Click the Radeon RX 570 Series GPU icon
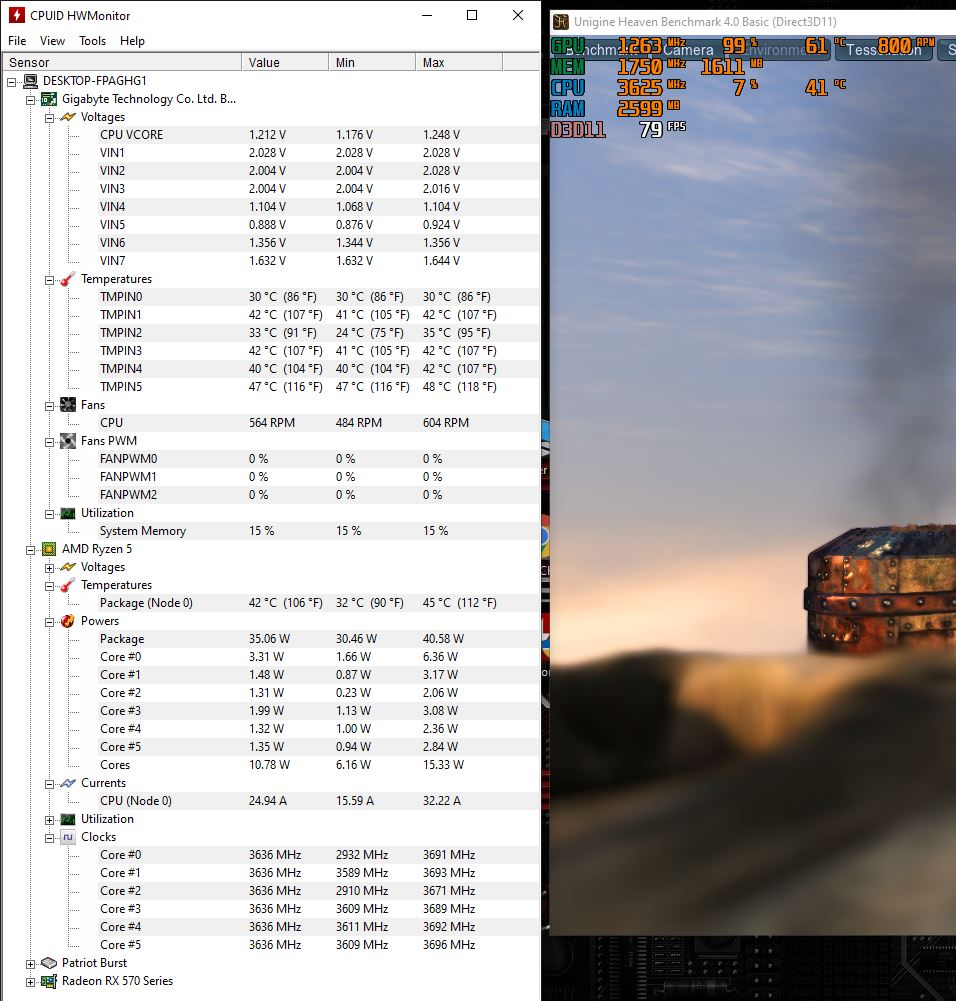The width and height of the screenshot is (956, 1001). [x=49, y=980]
